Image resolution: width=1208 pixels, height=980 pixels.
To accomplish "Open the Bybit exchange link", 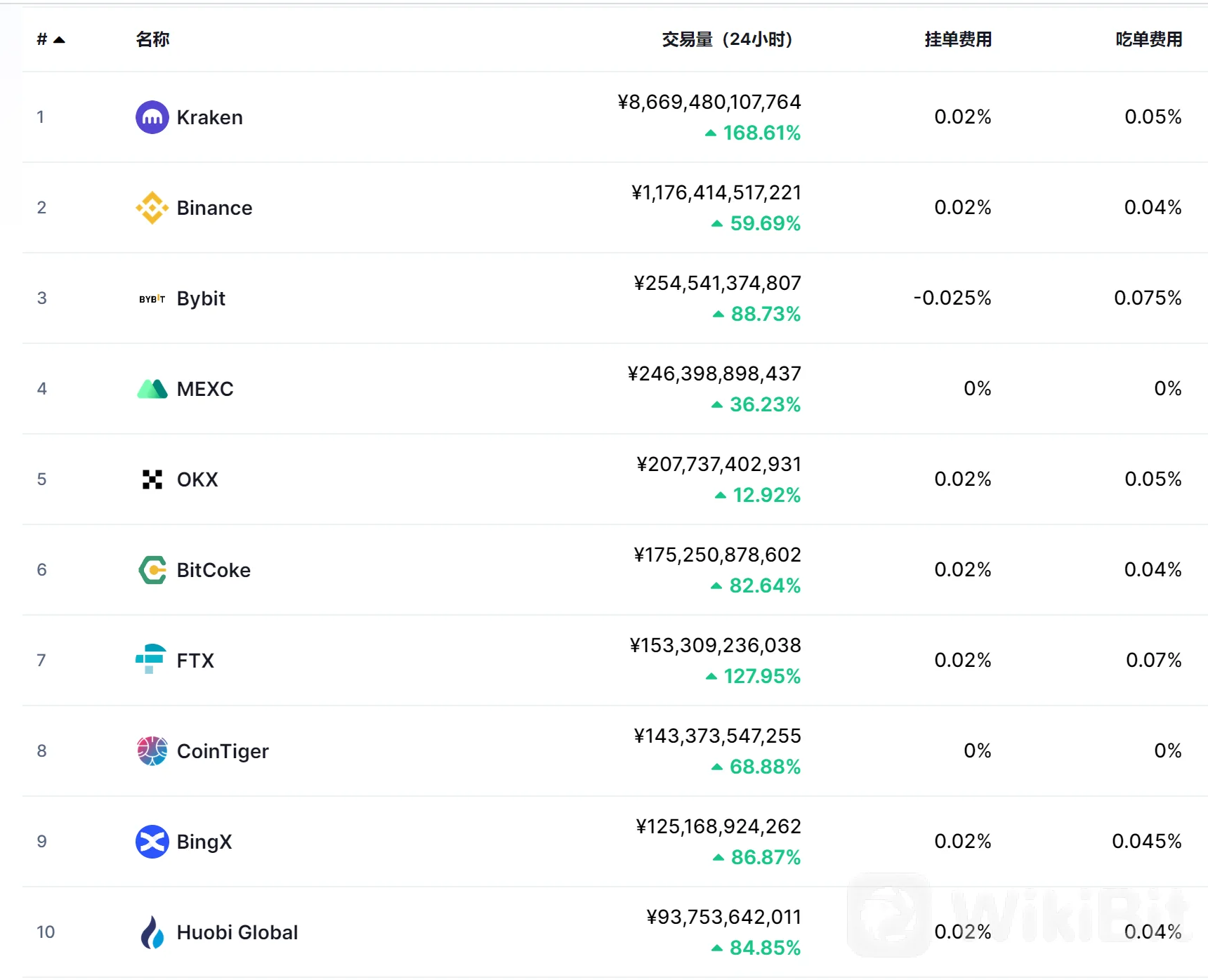I will tap(201, 298).
